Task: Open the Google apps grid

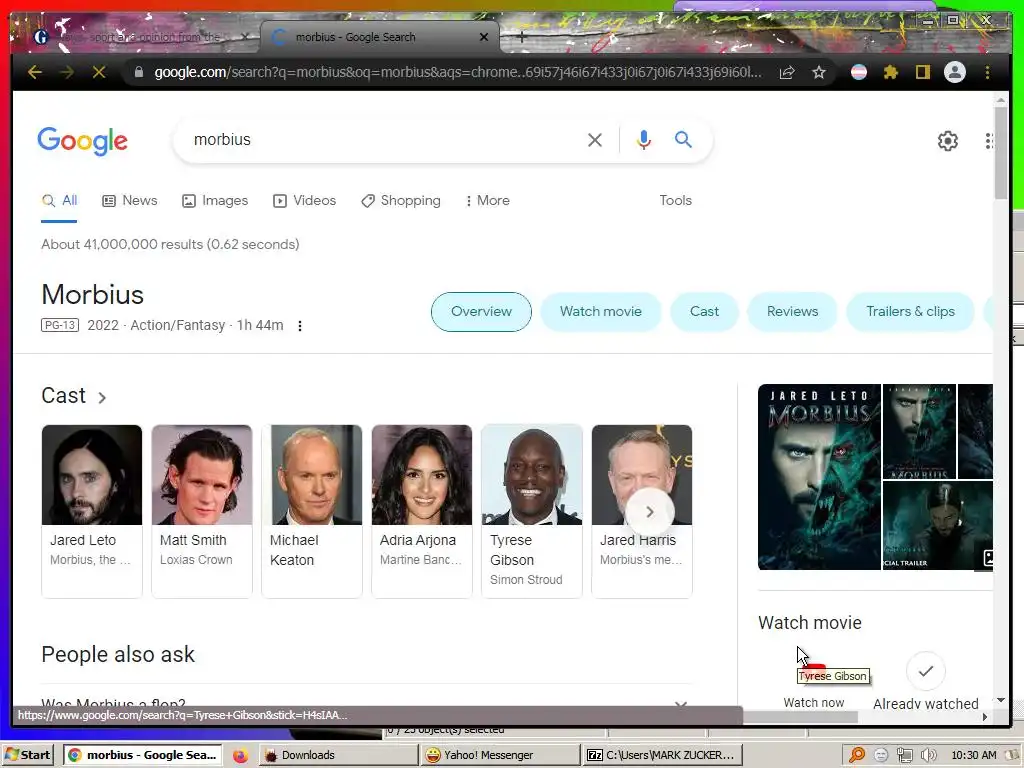Action: [x=989, y=140]
